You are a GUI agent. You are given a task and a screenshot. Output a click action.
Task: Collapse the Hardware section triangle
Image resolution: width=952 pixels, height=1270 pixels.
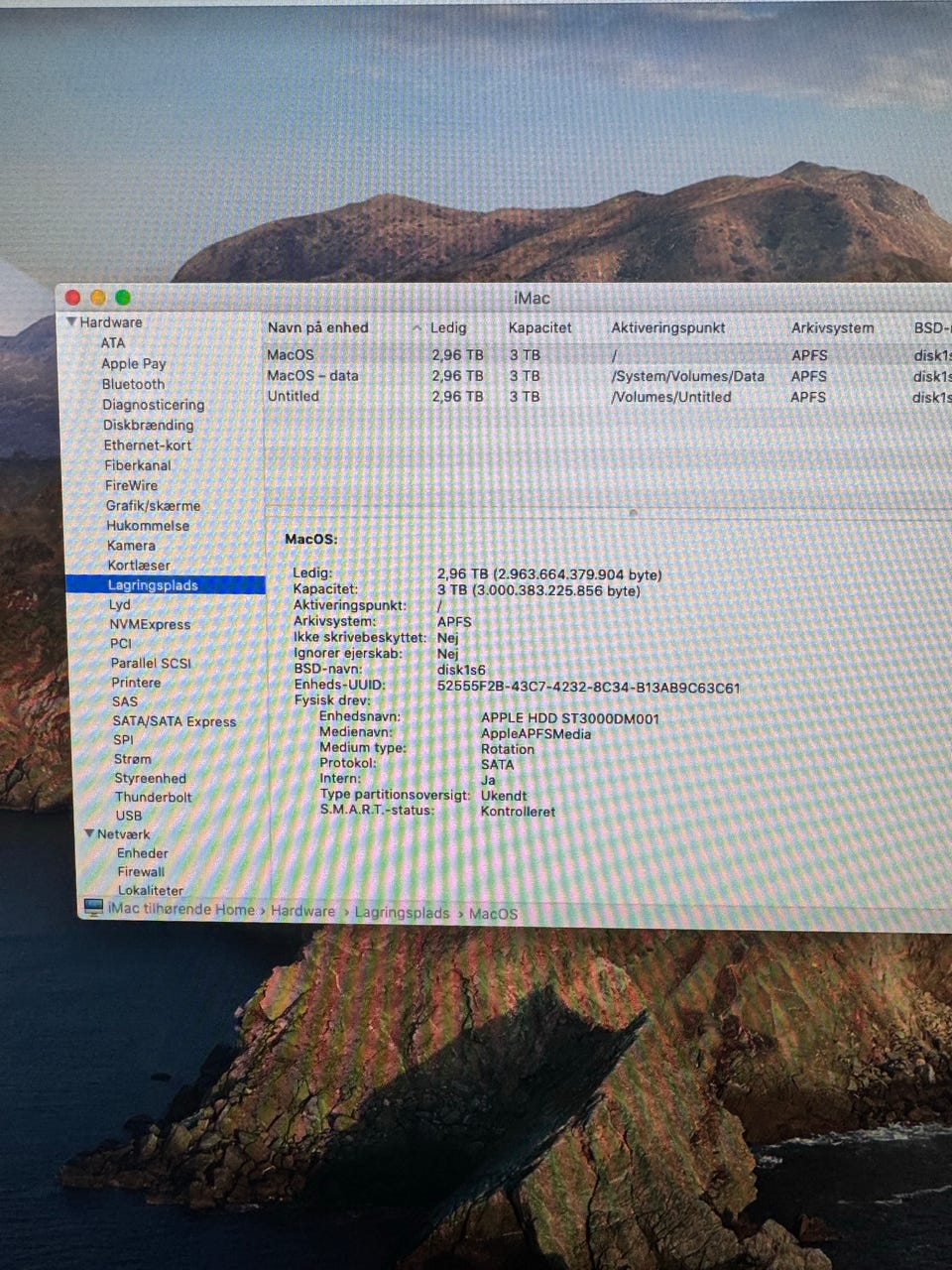[x=71, y=322]
